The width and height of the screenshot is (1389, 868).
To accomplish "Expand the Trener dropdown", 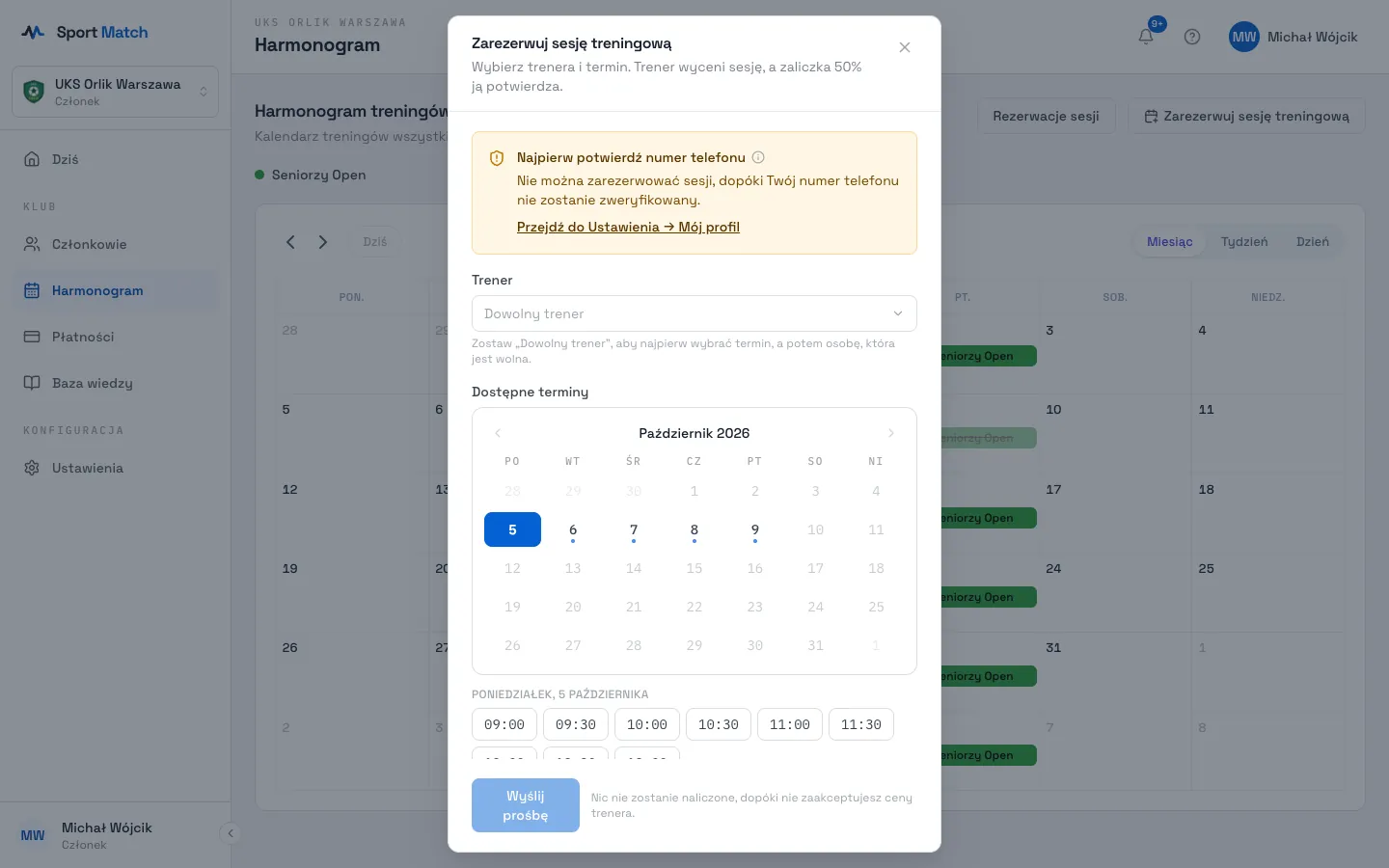I will [694, 313].
